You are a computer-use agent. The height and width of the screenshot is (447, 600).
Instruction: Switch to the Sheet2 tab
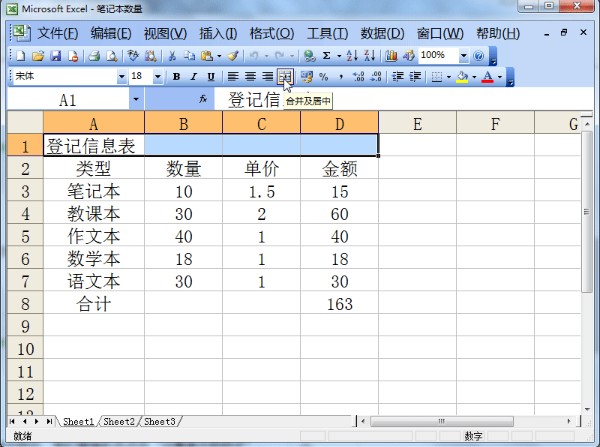tap(119, 421)
